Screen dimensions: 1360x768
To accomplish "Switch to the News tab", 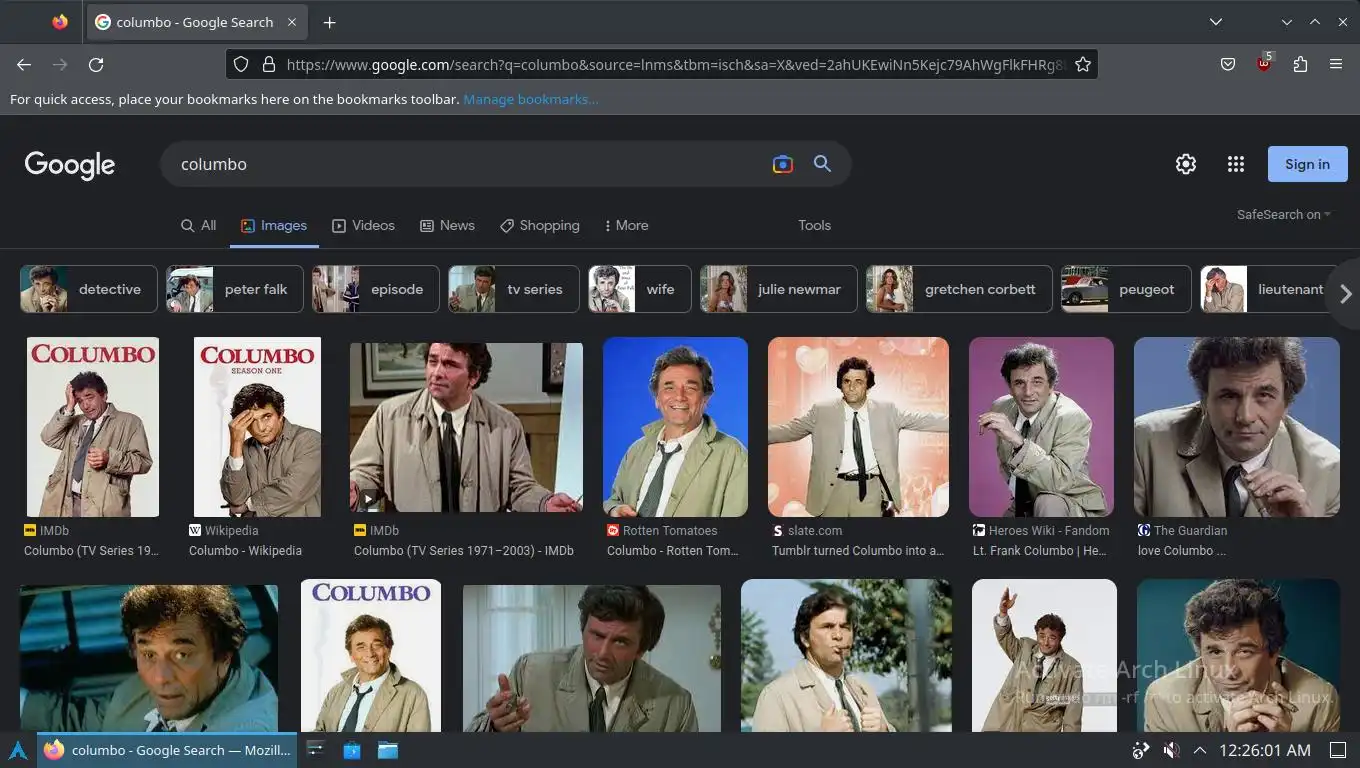I will (447, 225).
